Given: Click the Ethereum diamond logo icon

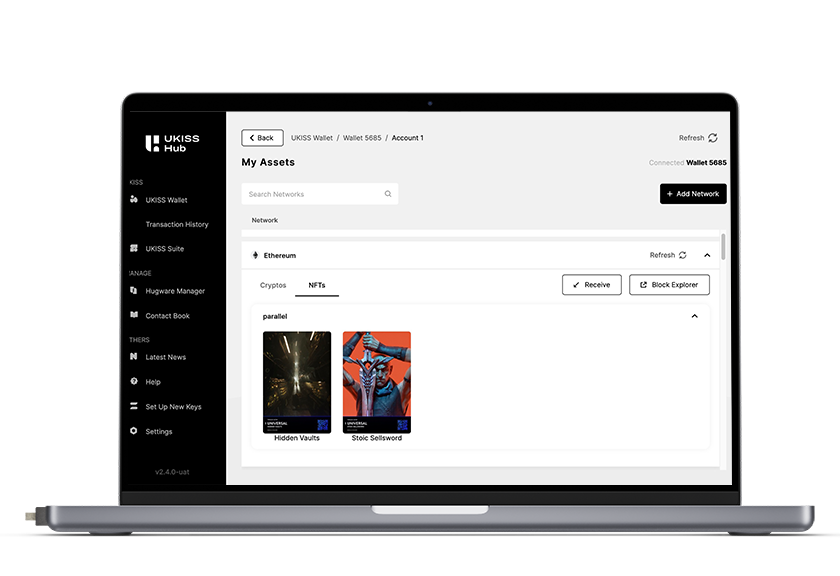Looking at the screenshot, I should point(255,255).
